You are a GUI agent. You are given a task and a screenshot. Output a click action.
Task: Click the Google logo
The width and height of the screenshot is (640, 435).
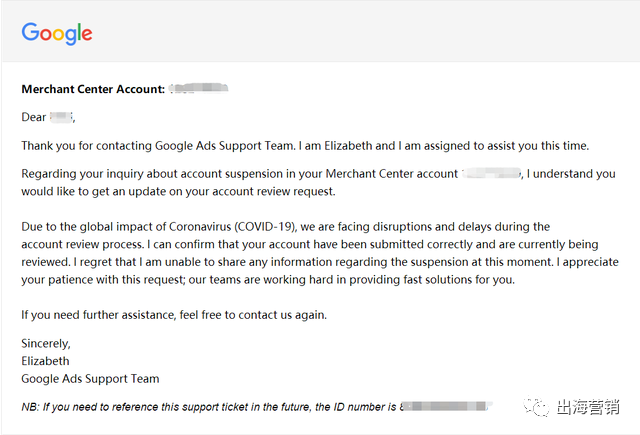pos(57,33)
